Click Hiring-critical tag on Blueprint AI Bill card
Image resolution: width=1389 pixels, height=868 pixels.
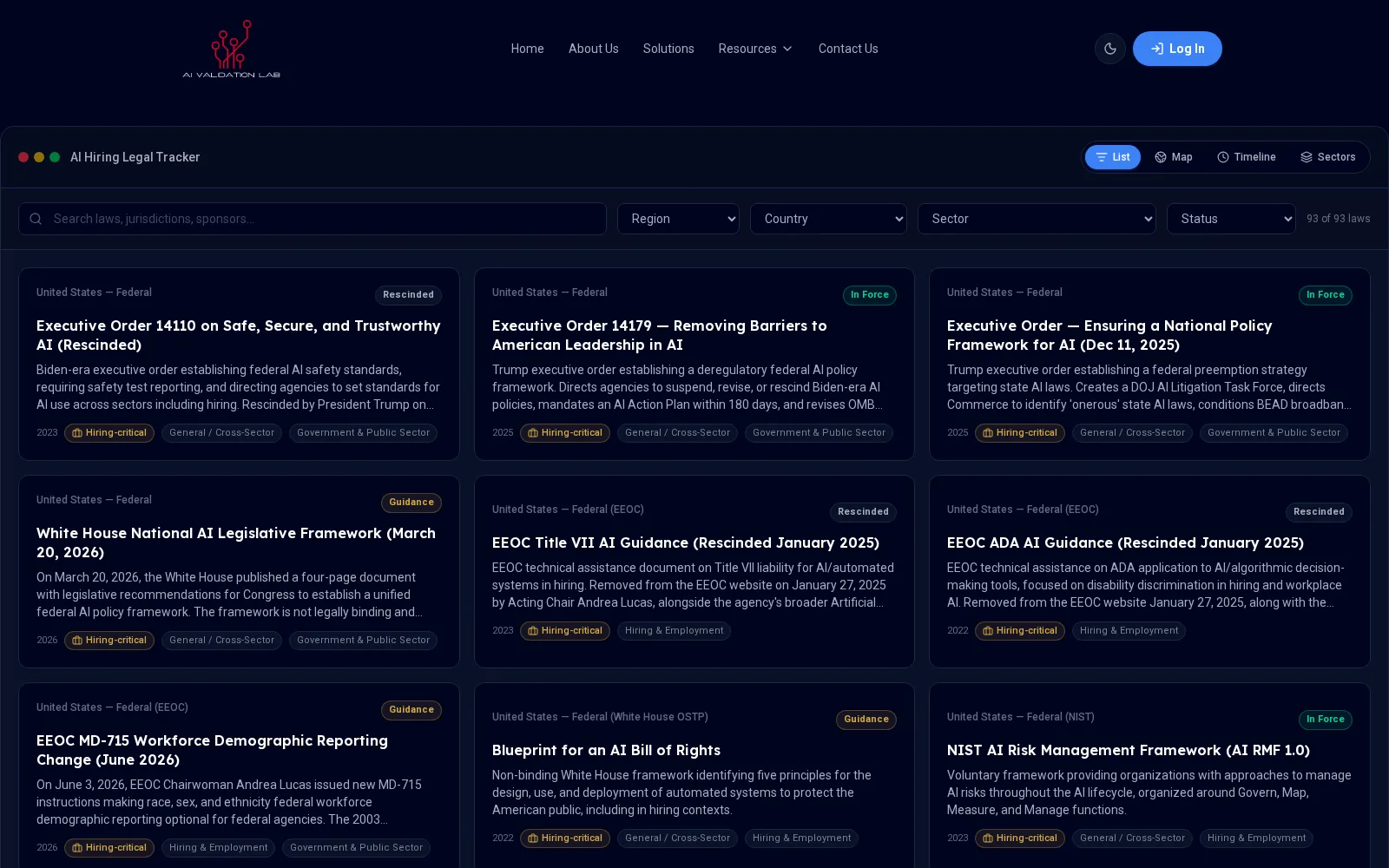(x=565, y=838)
